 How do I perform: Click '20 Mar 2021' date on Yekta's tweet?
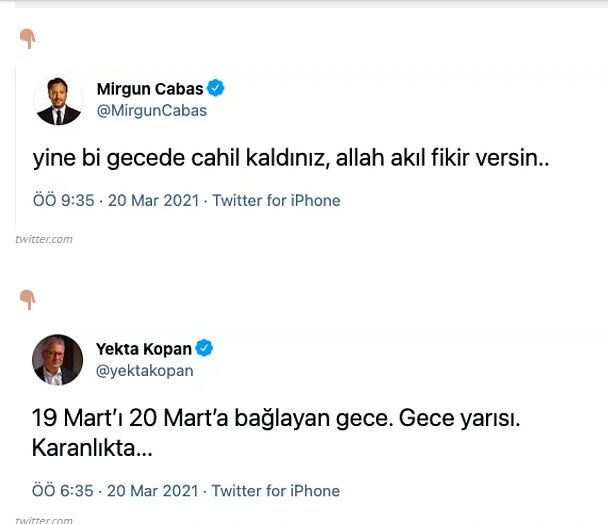click(x=153, y=491)
